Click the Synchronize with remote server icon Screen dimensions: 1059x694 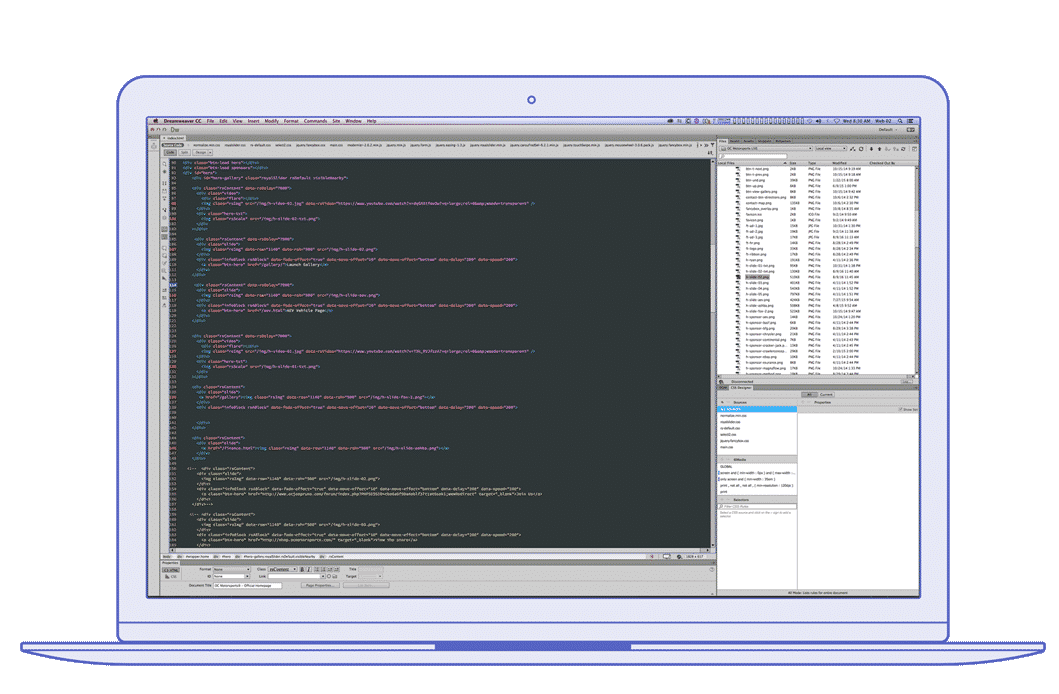(904, 149)
